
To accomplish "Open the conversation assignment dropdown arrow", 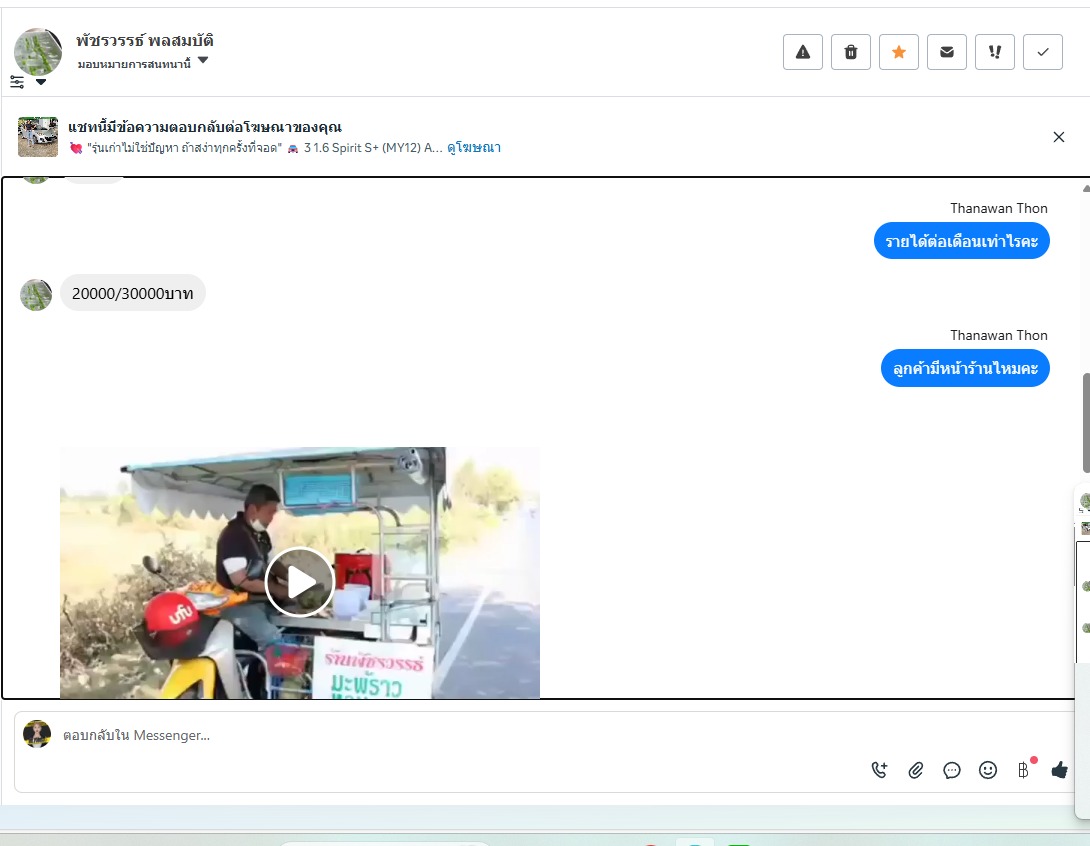I will 203,60.
